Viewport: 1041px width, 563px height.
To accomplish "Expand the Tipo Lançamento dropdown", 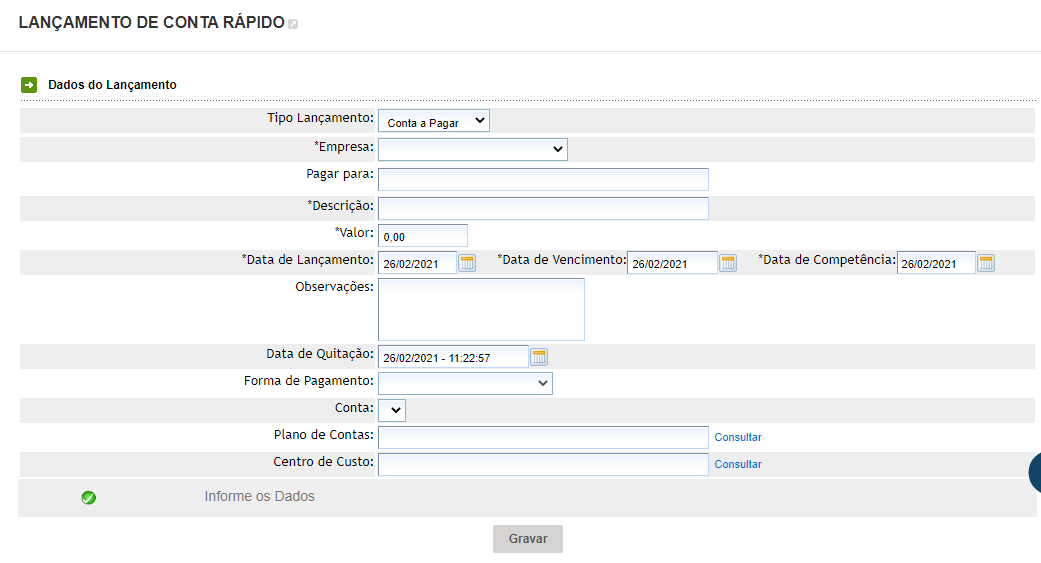I will coord(434,121).
